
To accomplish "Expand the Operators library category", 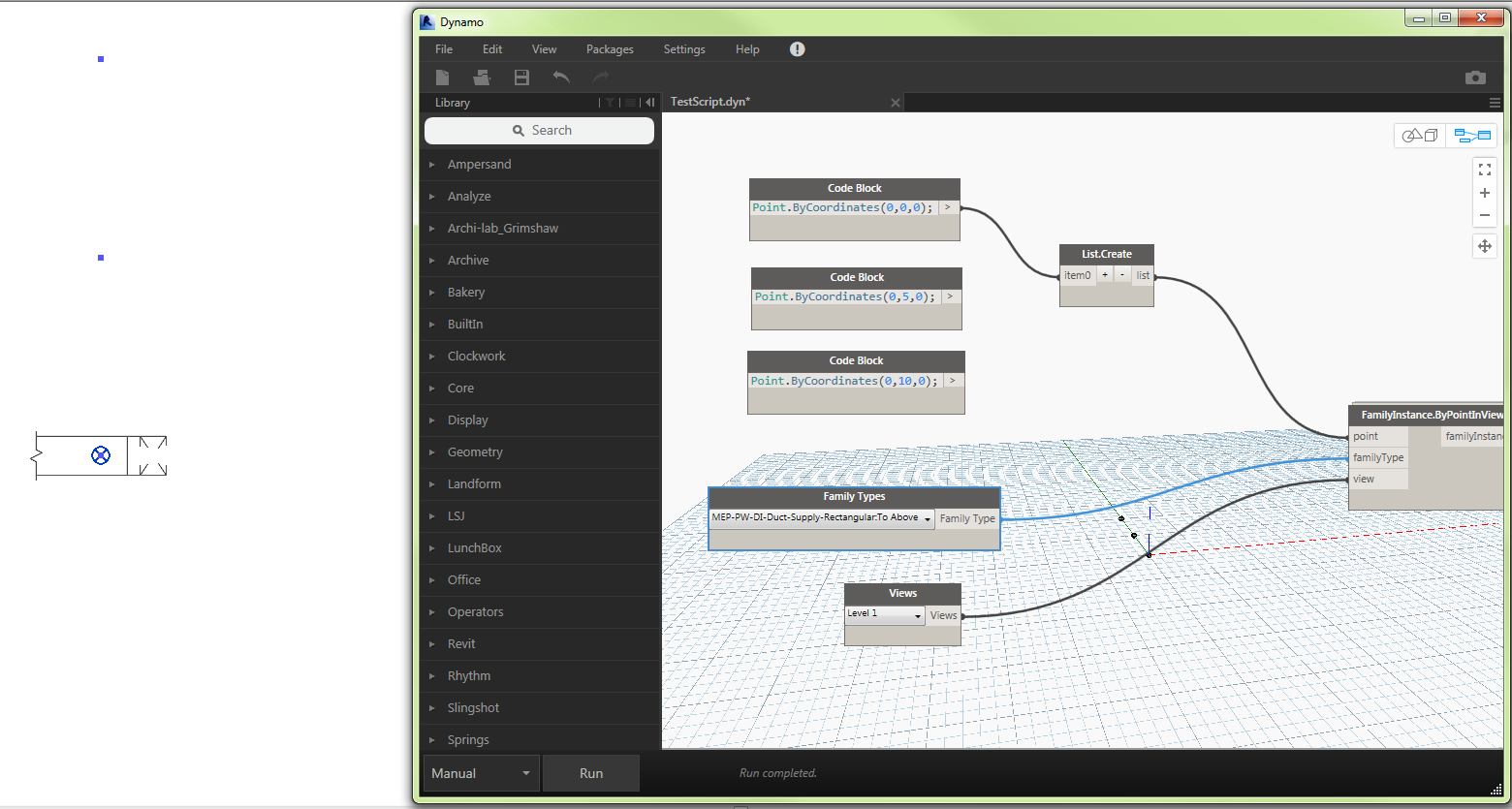I will click(541, 612).
